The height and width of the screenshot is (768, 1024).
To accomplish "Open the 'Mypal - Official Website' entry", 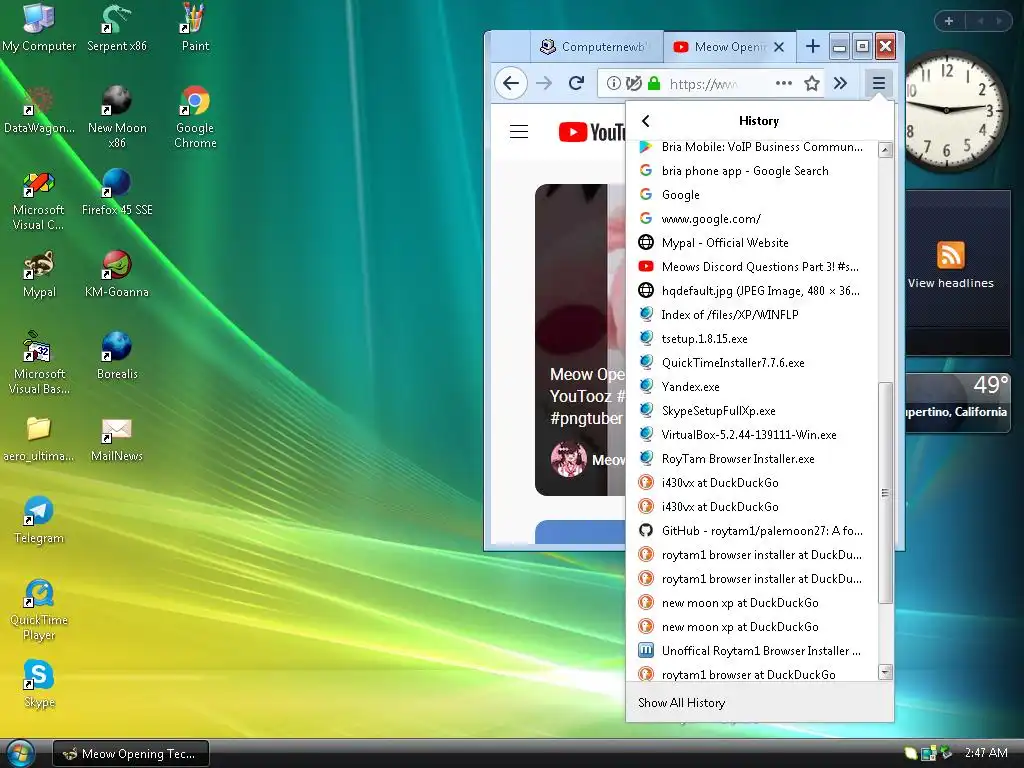I will click(x=753, y=242).
